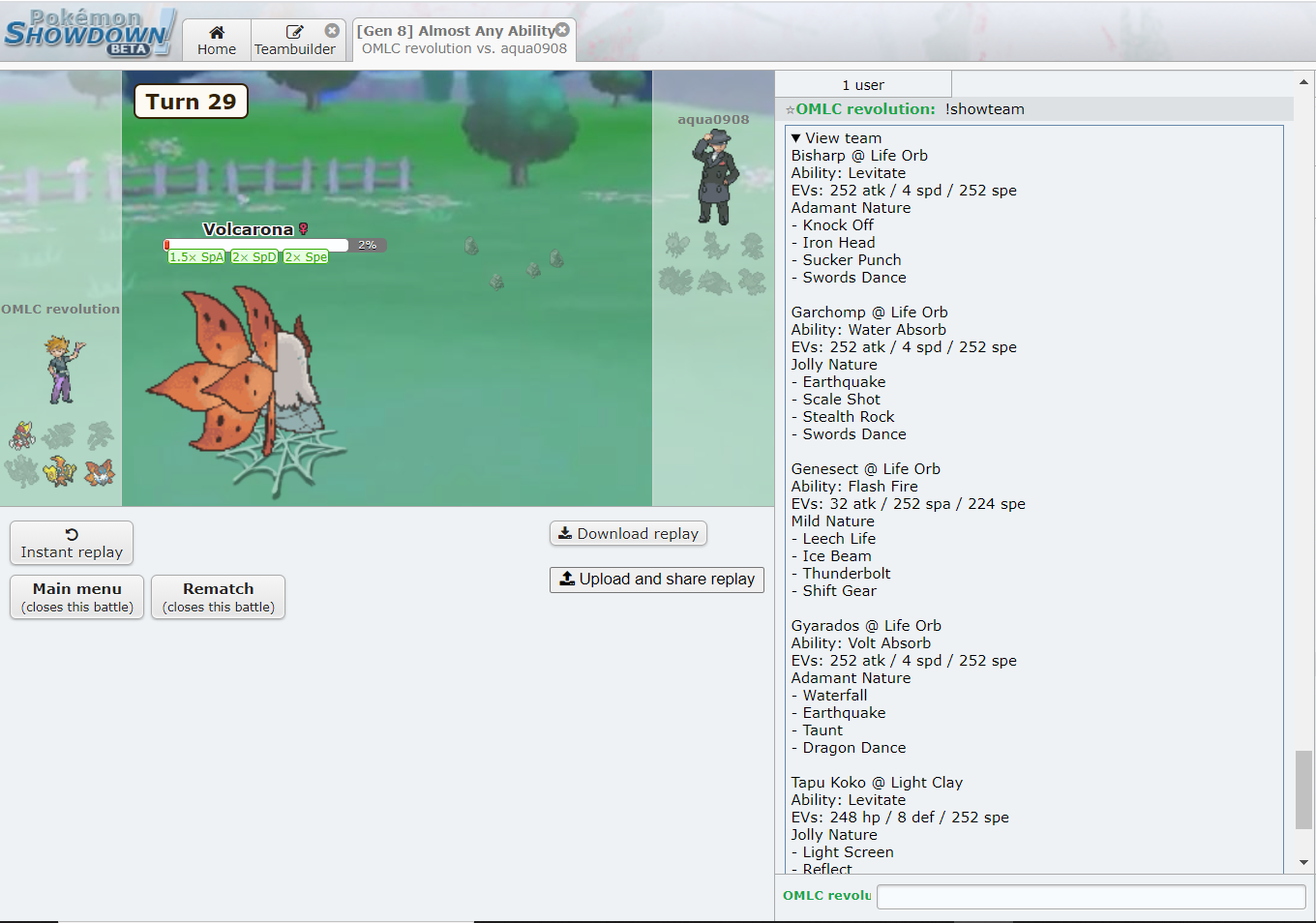
Task: Click the Turn 29 indicator
Action: (x=191, y=102)
